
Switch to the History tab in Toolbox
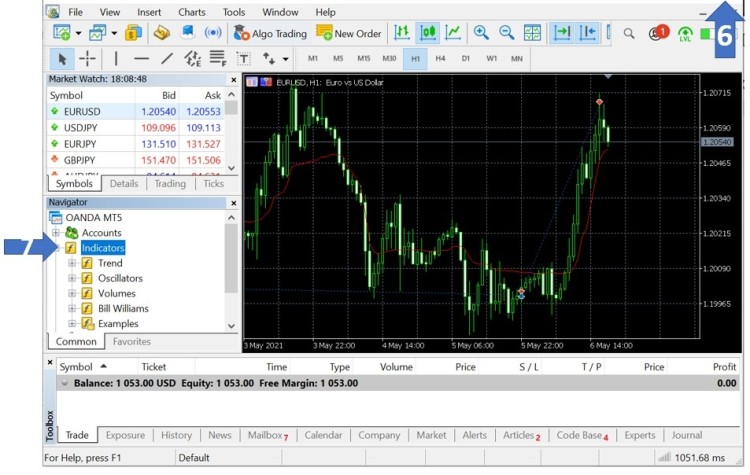[176, 435]
